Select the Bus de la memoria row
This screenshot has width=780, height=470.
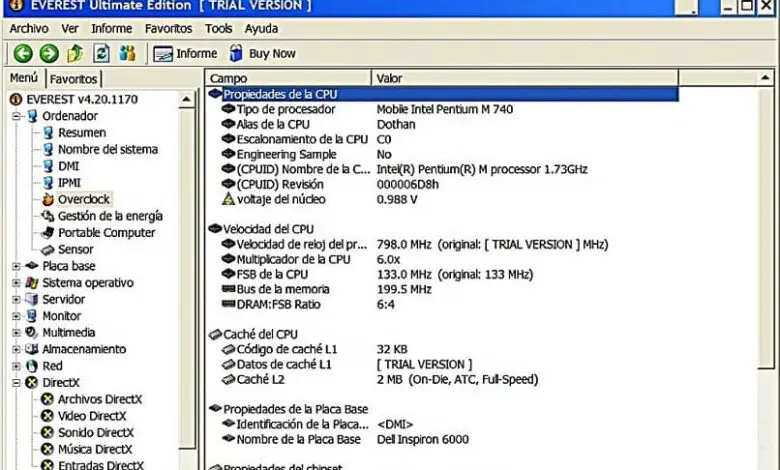pos(443,289)
